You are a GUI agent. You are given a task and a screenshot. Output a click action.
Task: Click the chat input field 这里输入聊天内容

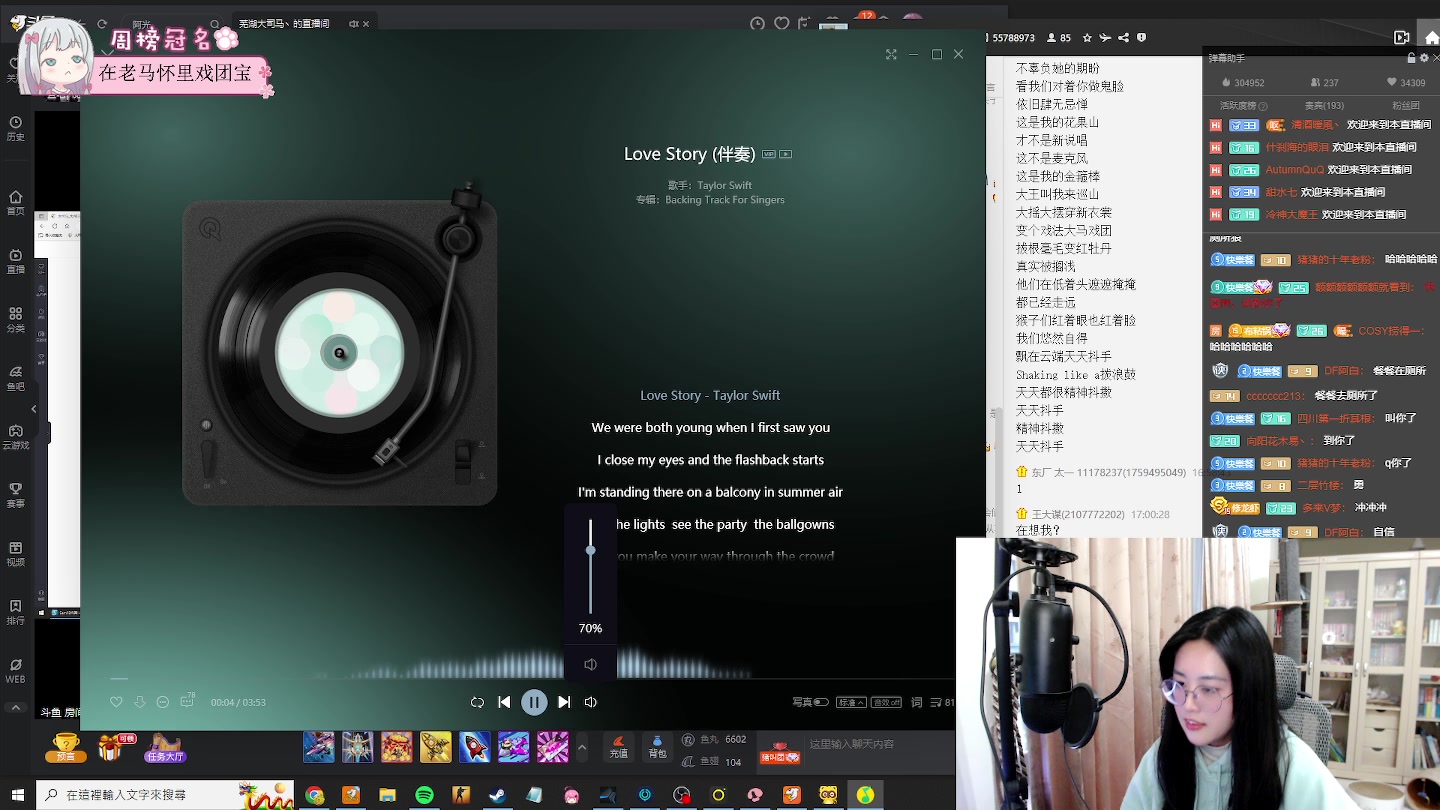point(880,744)
